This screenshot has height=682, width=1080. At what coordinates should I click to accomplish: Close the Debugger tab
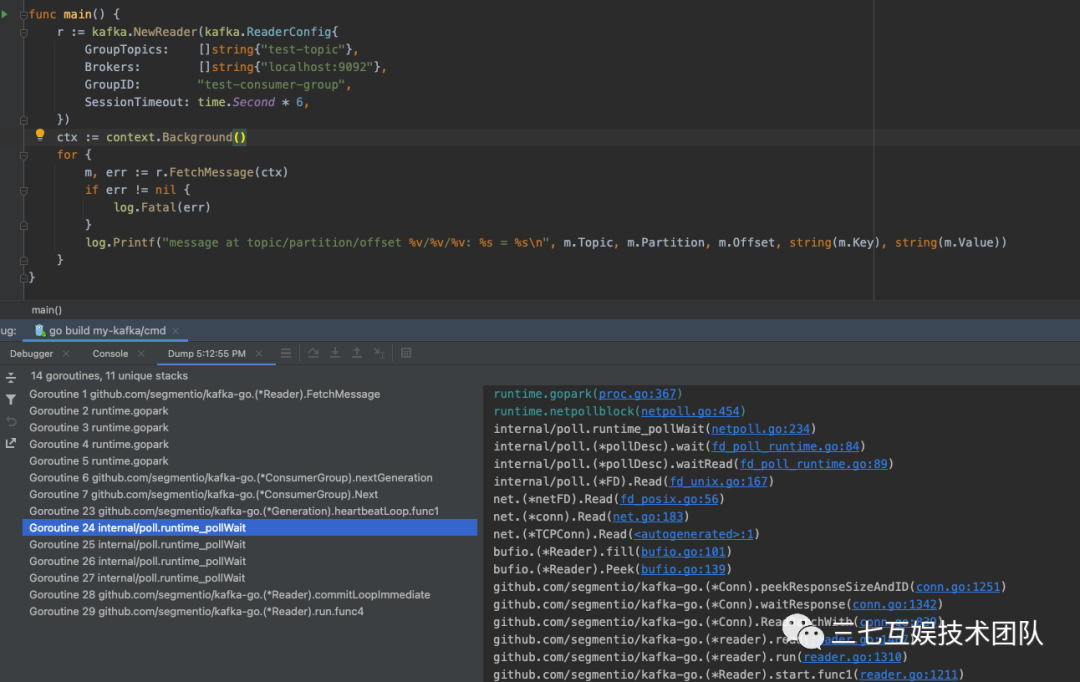tap(66, 353)
